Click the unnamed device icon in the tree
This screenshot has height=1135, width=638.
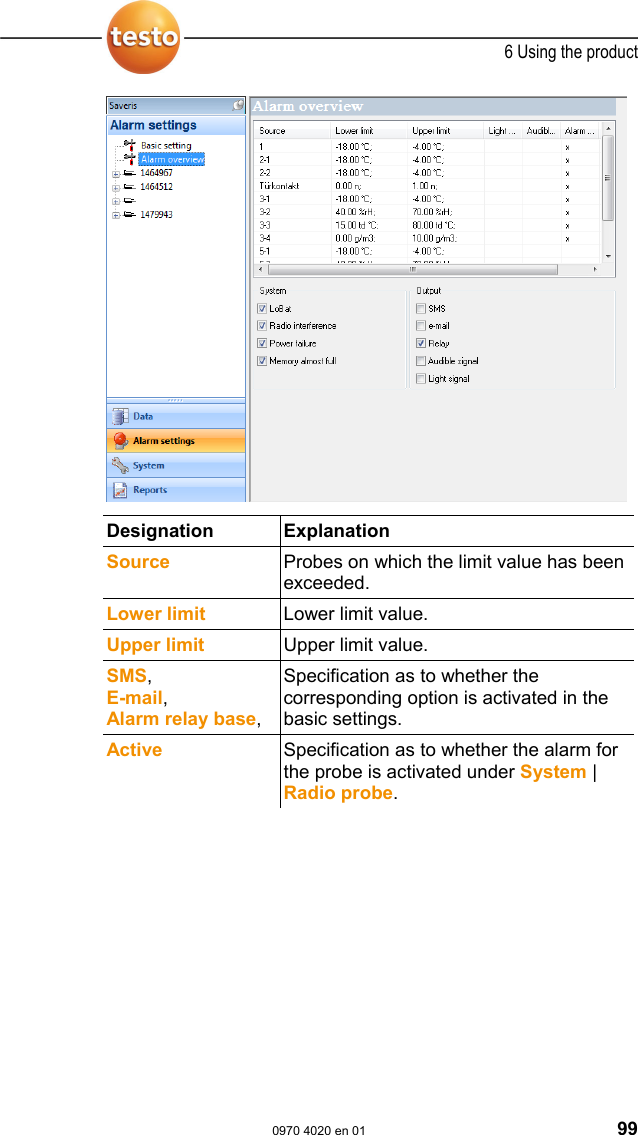[x=129, y=201]
